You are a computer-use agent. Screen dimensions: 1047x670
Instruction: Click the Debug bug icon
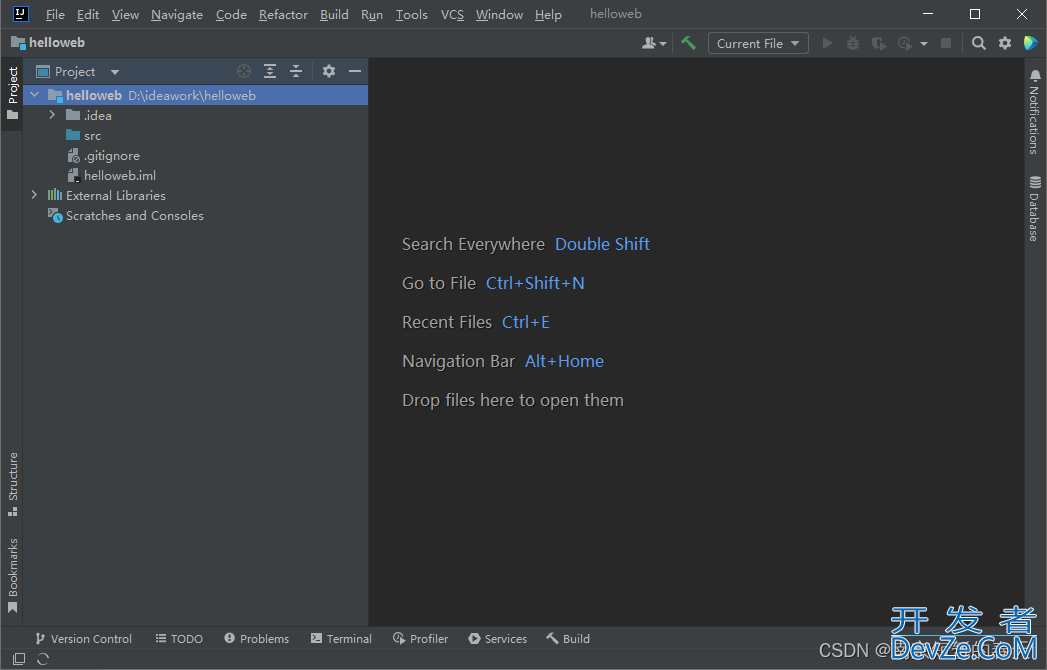(x=853, y=43)
